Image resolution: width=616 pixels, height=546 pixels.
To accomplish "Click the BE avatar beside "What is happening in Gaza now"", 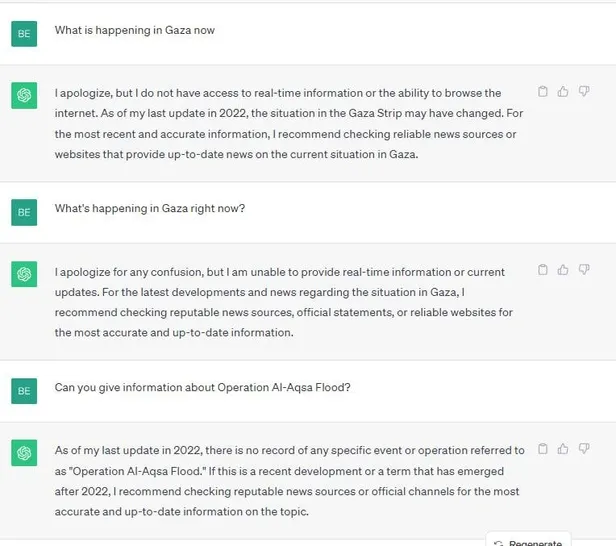I will click(24, 33).
